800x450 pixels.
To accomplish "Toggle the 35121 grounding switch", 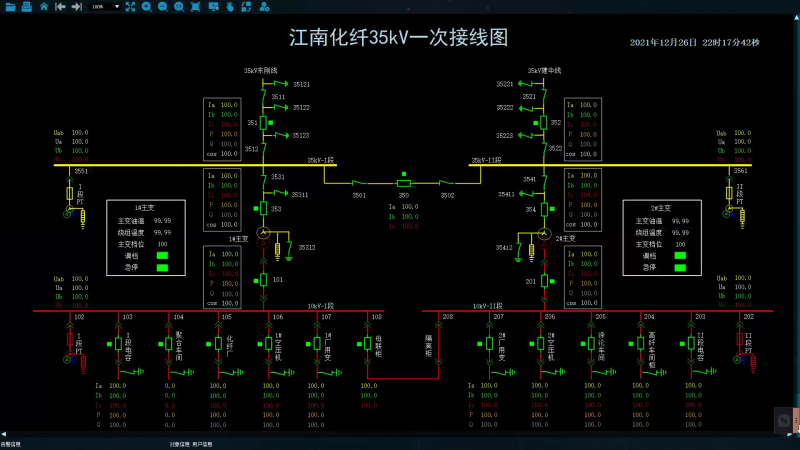I will pos(282,84).
